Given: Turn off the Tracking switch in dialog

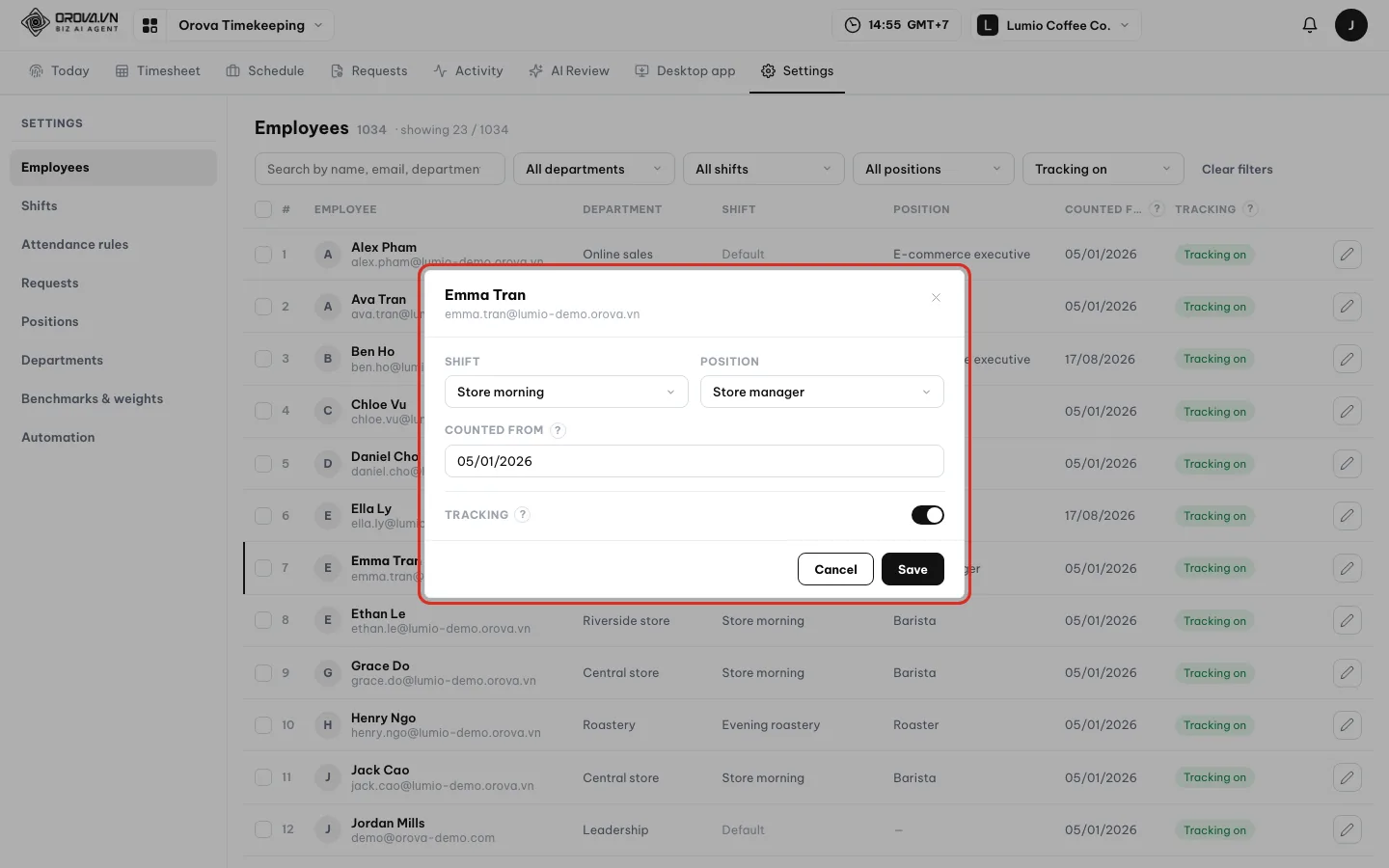Looking at the screenshot, I should click(x=927, y=515).
